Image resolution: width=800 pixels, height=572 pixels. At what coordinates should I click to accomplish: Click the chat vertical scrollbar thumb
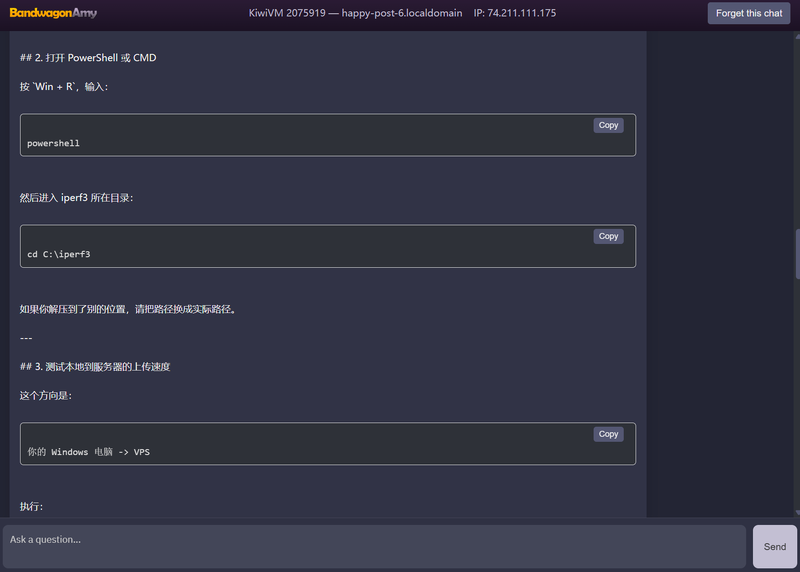[x=797, y=254]
